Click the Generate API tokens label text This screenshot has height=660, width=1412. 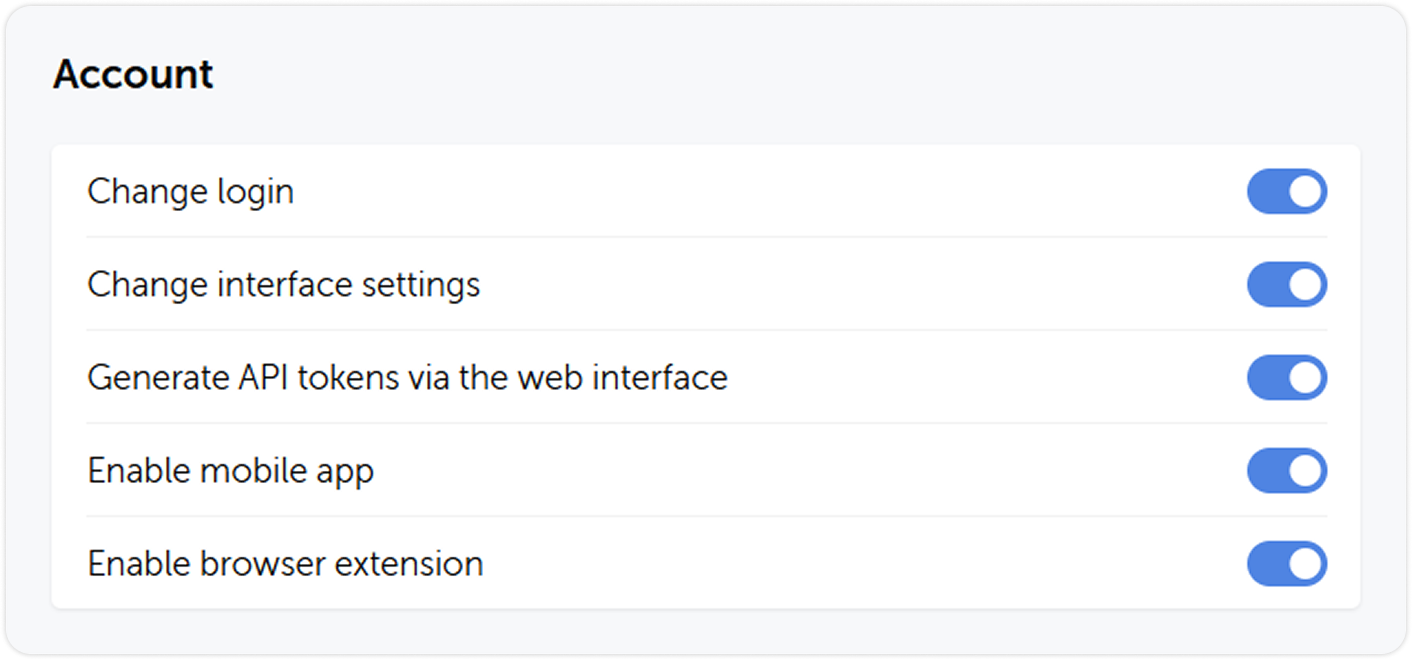pos(408,377)
